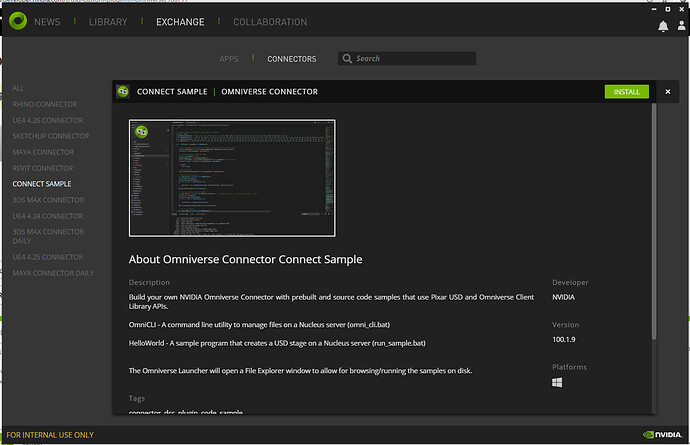Maximize the launcher window
690x445 pixels.
pos(668,9)
